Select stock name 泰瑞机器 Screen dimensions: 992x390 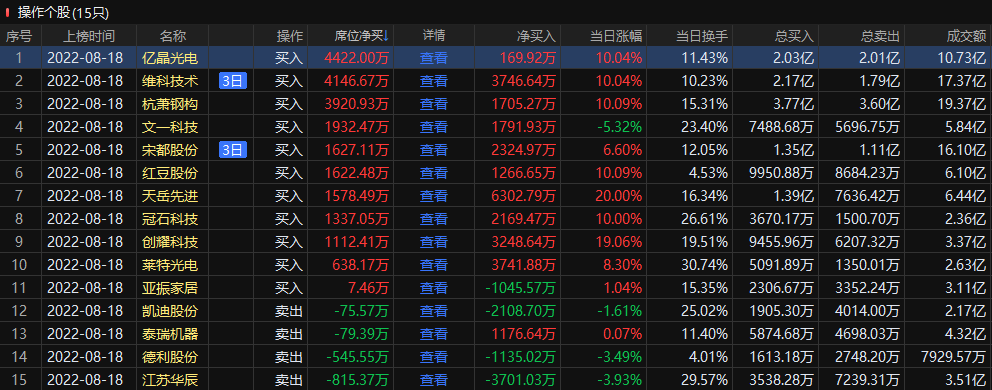point(170,334)
